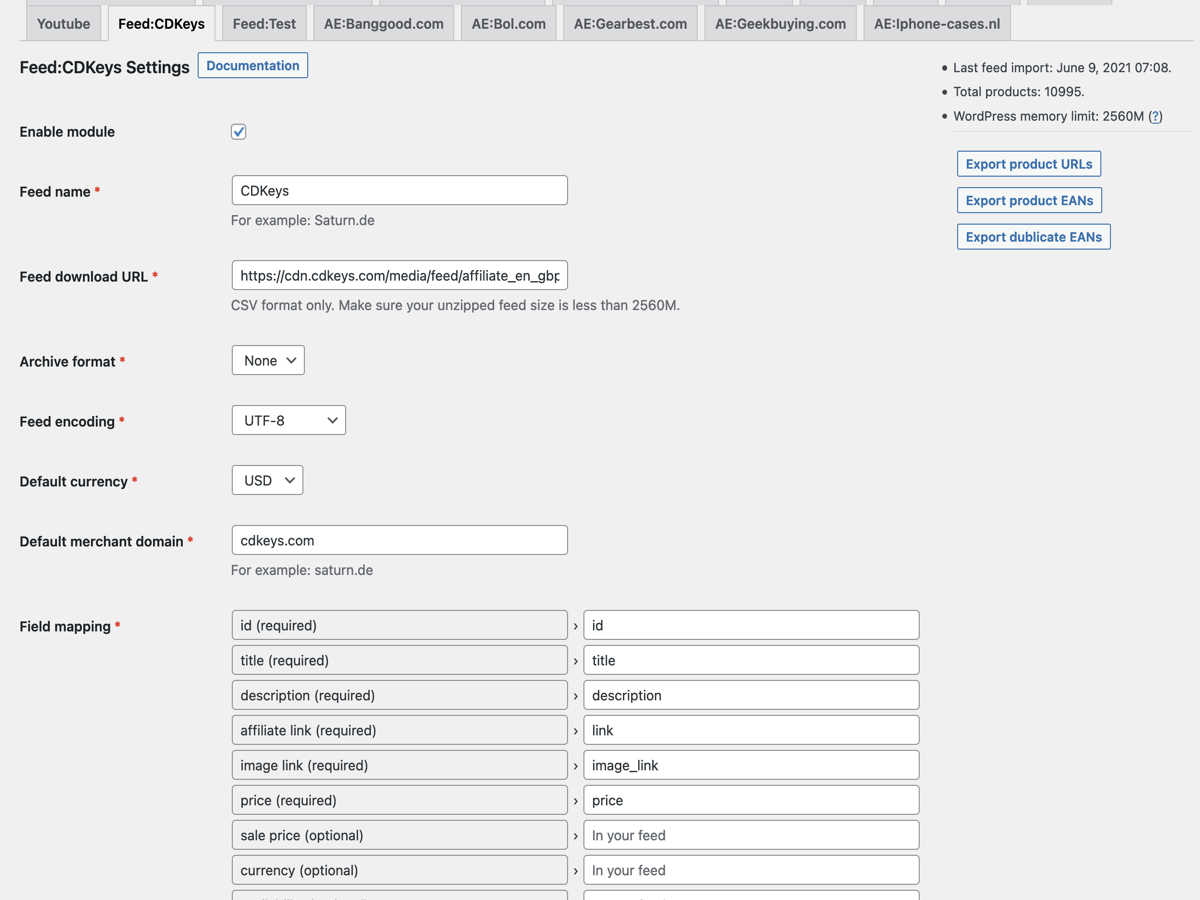Edit the description mapping value field
The image size is (1200, 900).
click(751, 695)
